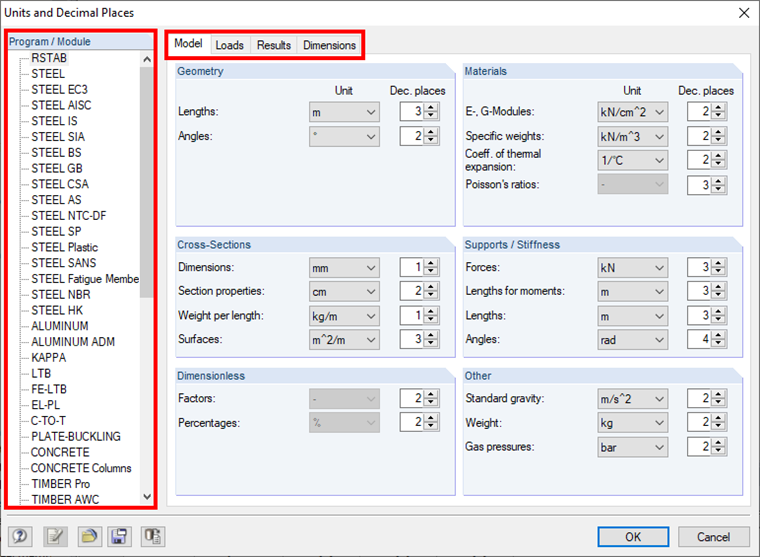Click Poisson's ratios decimal places stepper
Viewport: 760px width, 557px height.
tap(719, 185)
